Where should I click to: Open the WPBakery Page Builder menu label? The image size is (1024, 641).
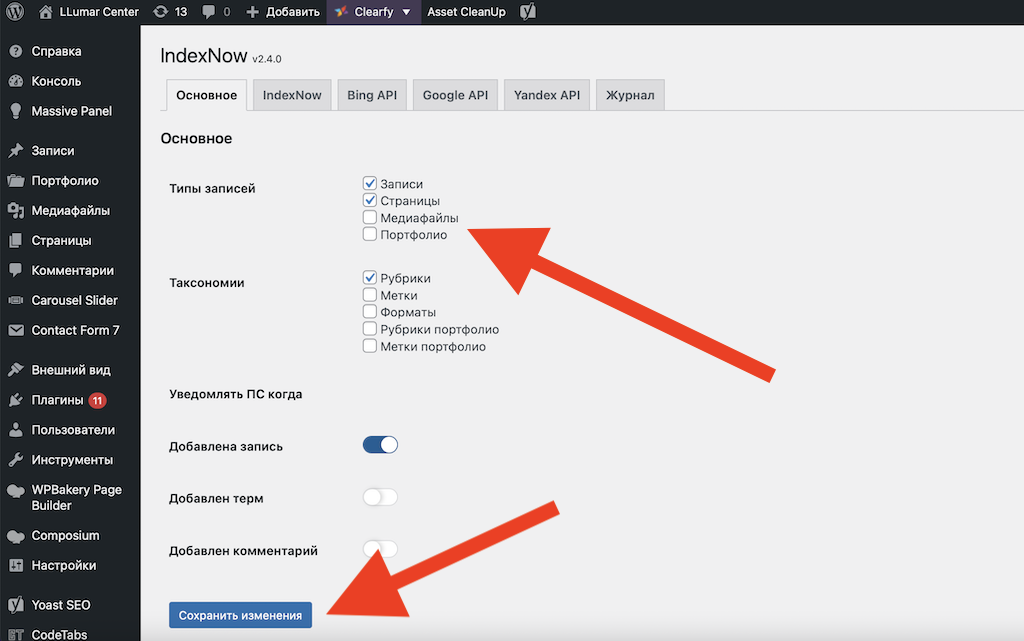(x=76, y=497)
